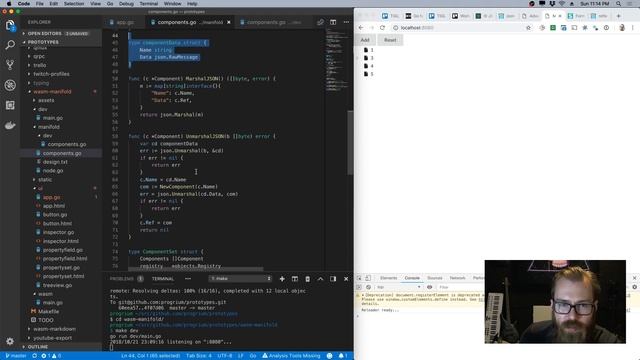The height and width of the screenshot is (360, 640).
Task: Open the Docker view in activity bar
Action: (10, 125)
